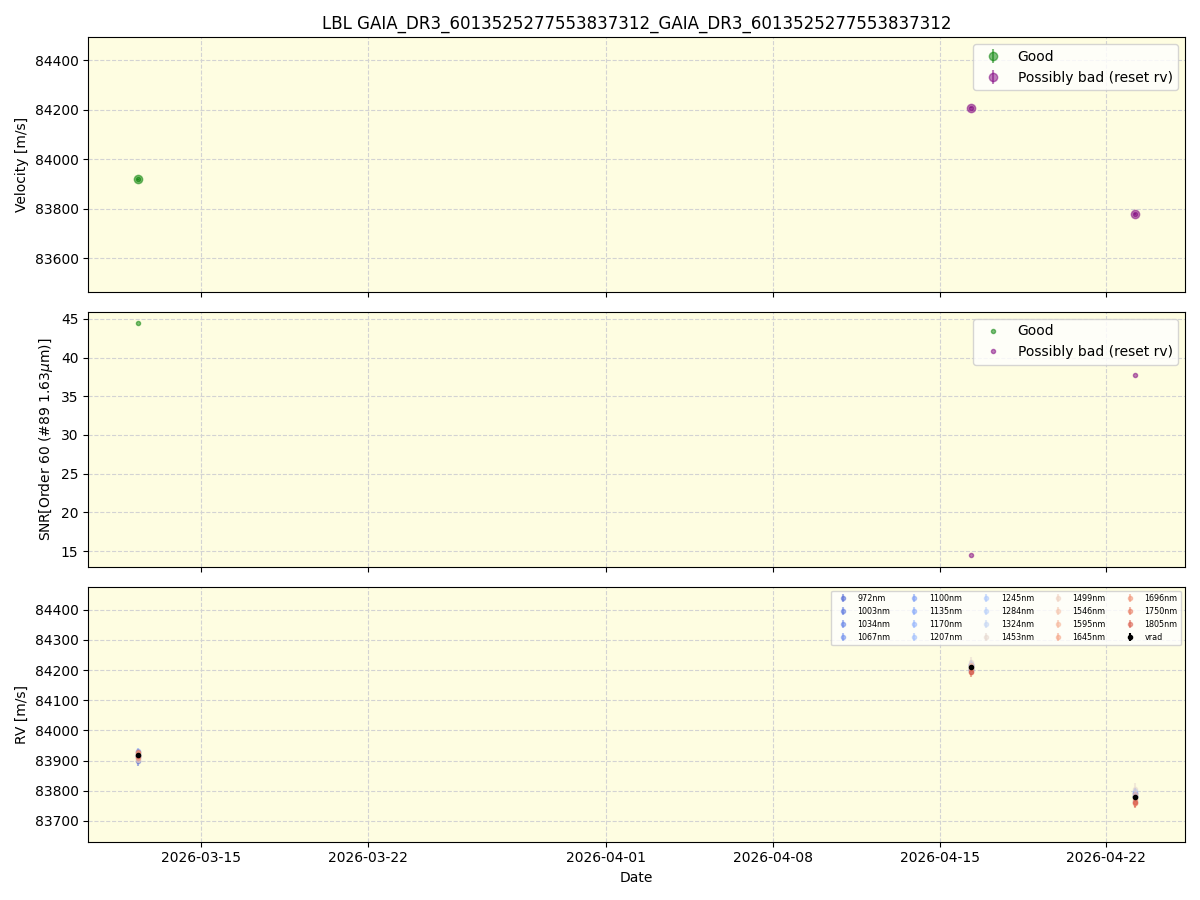The height and width of the screenshot is (900, 1200).
Task: Click the black vrad point near 83900
Action: coord(138,755)
